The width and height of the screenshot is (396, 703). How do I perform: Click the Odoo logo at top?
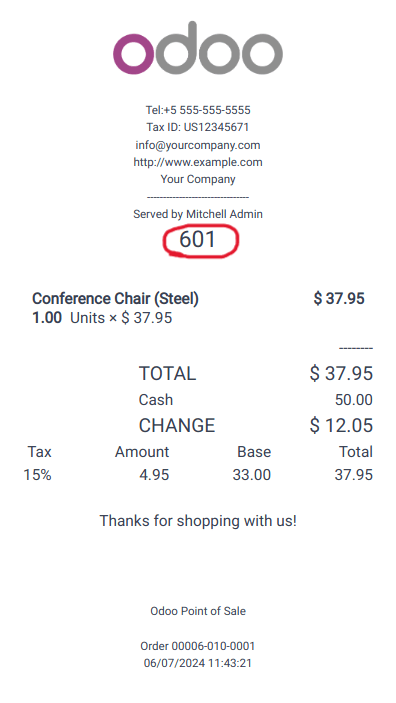point(198,48)
